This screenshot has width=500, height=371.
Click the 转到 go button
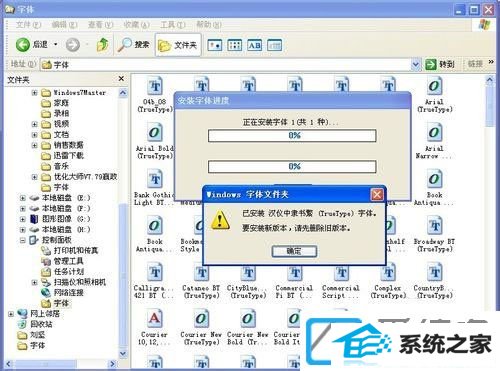point(440,64)
